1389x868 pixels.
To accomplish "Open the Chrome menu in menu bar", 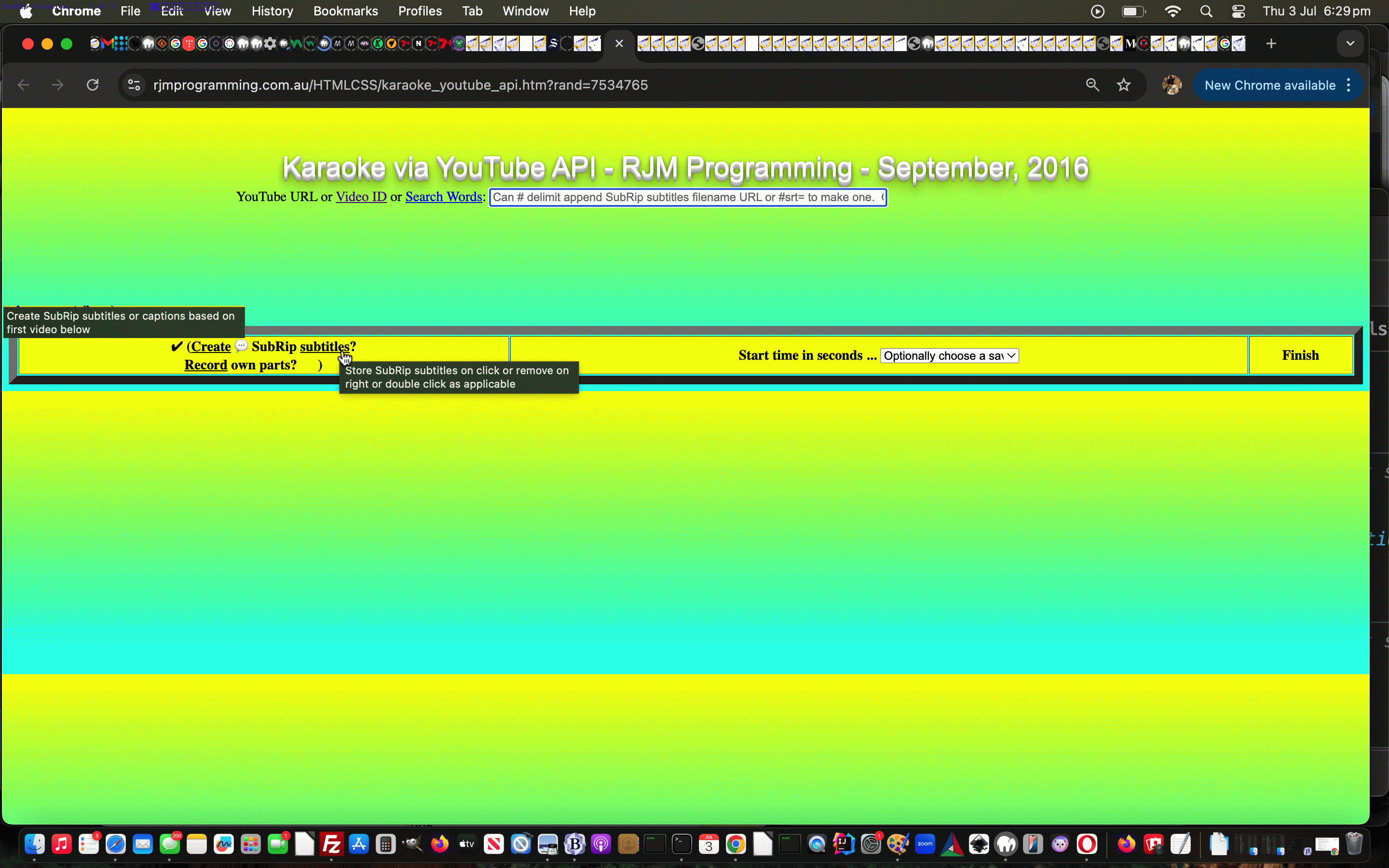I will pyautogui.click(x=76, y=11).
